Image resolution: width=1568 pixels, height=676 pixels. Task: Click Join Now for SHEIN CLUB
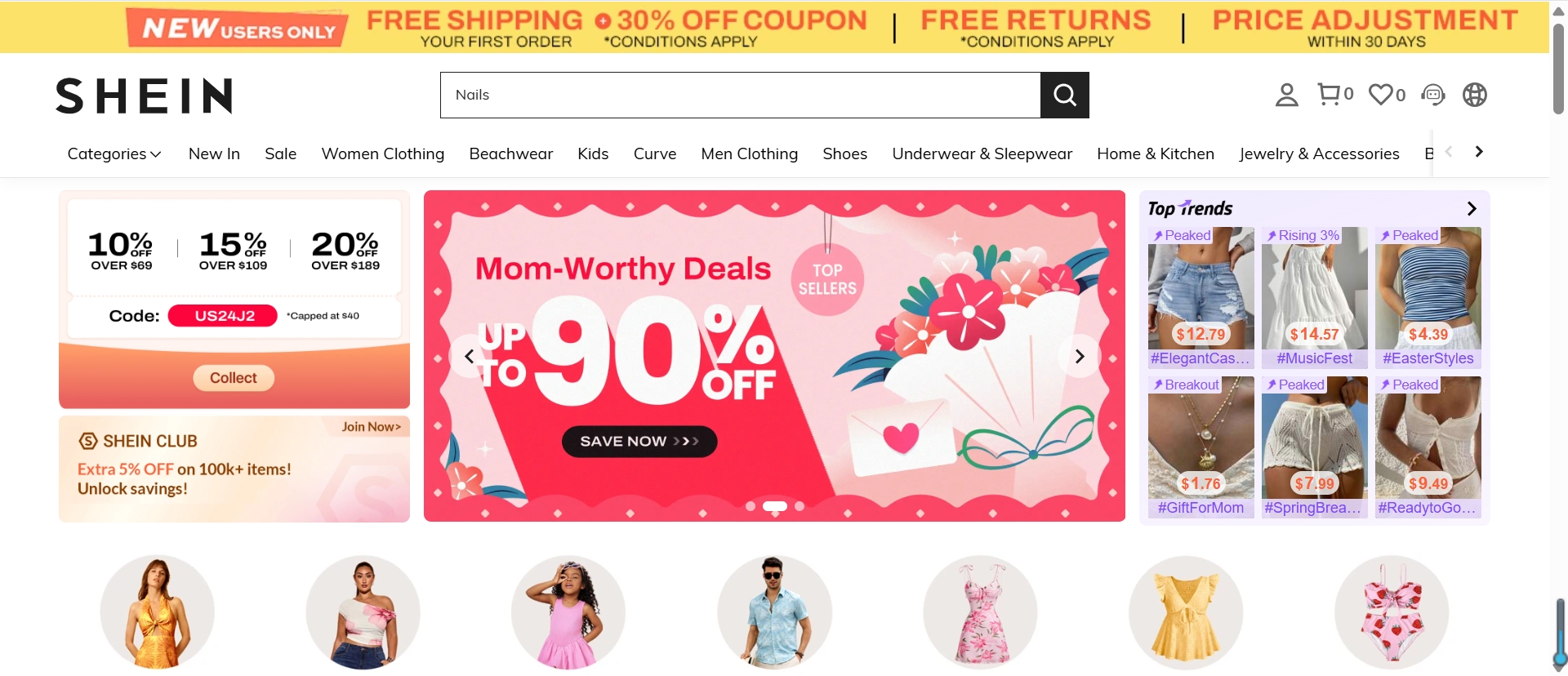coord(372,427)
